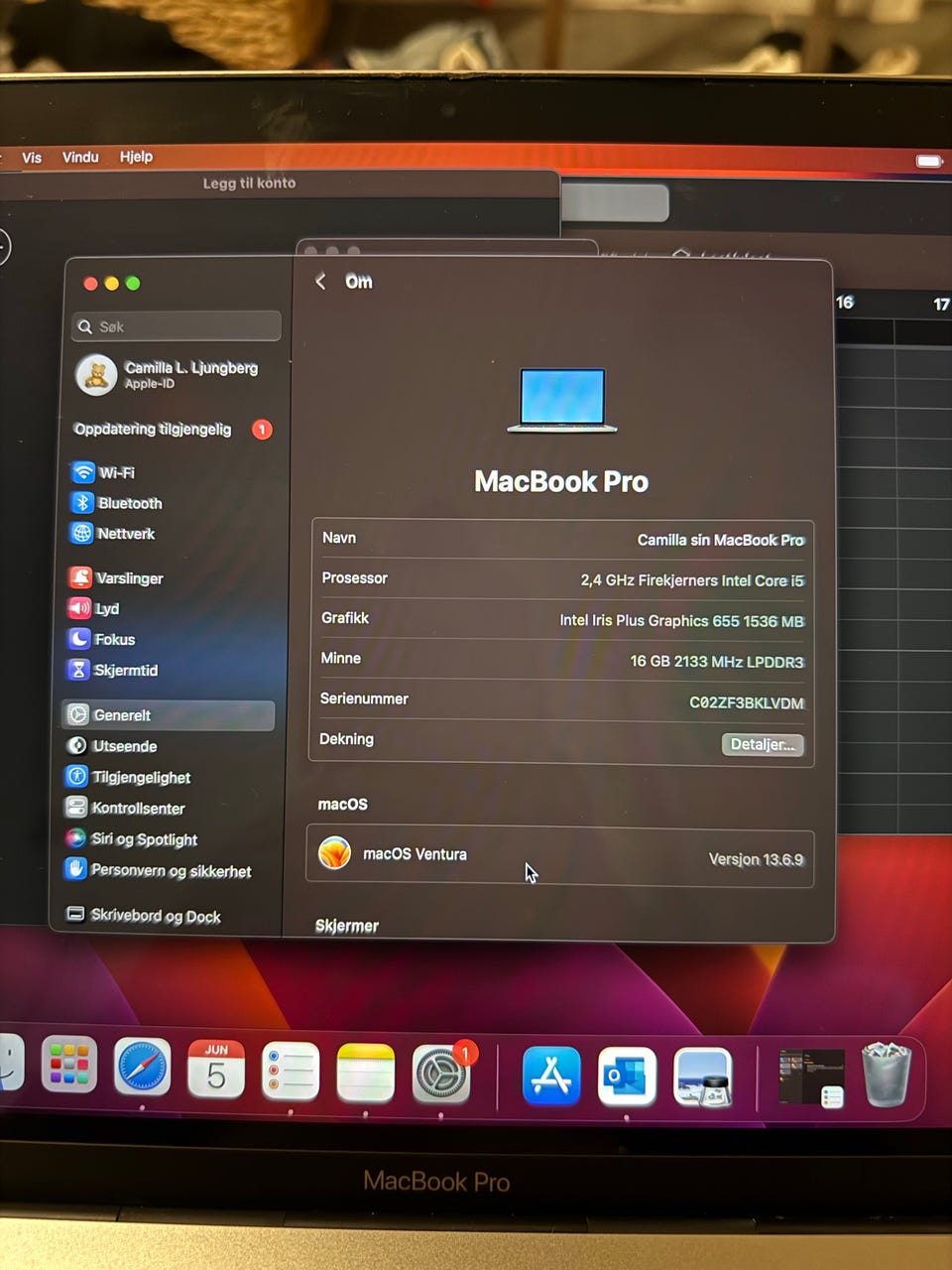Open Bluetooth settings in sidebar

(117, 503)
